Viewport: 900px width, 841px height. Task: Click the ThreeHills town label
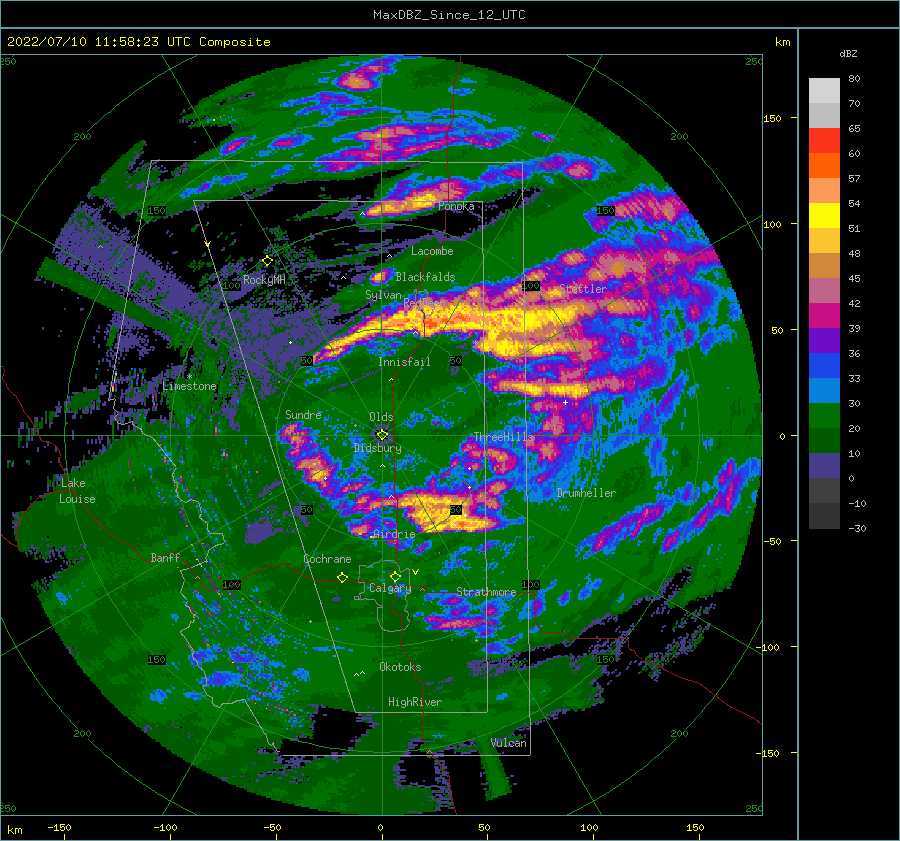pyautogui.click(x=503, y=437)
